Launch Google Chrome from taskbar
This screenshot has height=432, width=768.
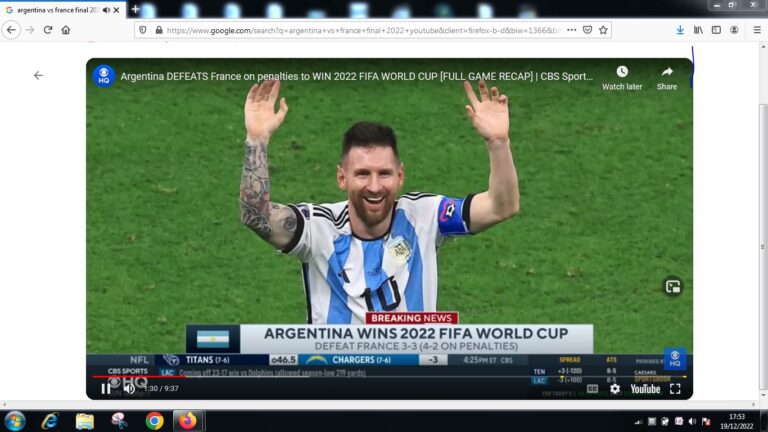[154, 421]
